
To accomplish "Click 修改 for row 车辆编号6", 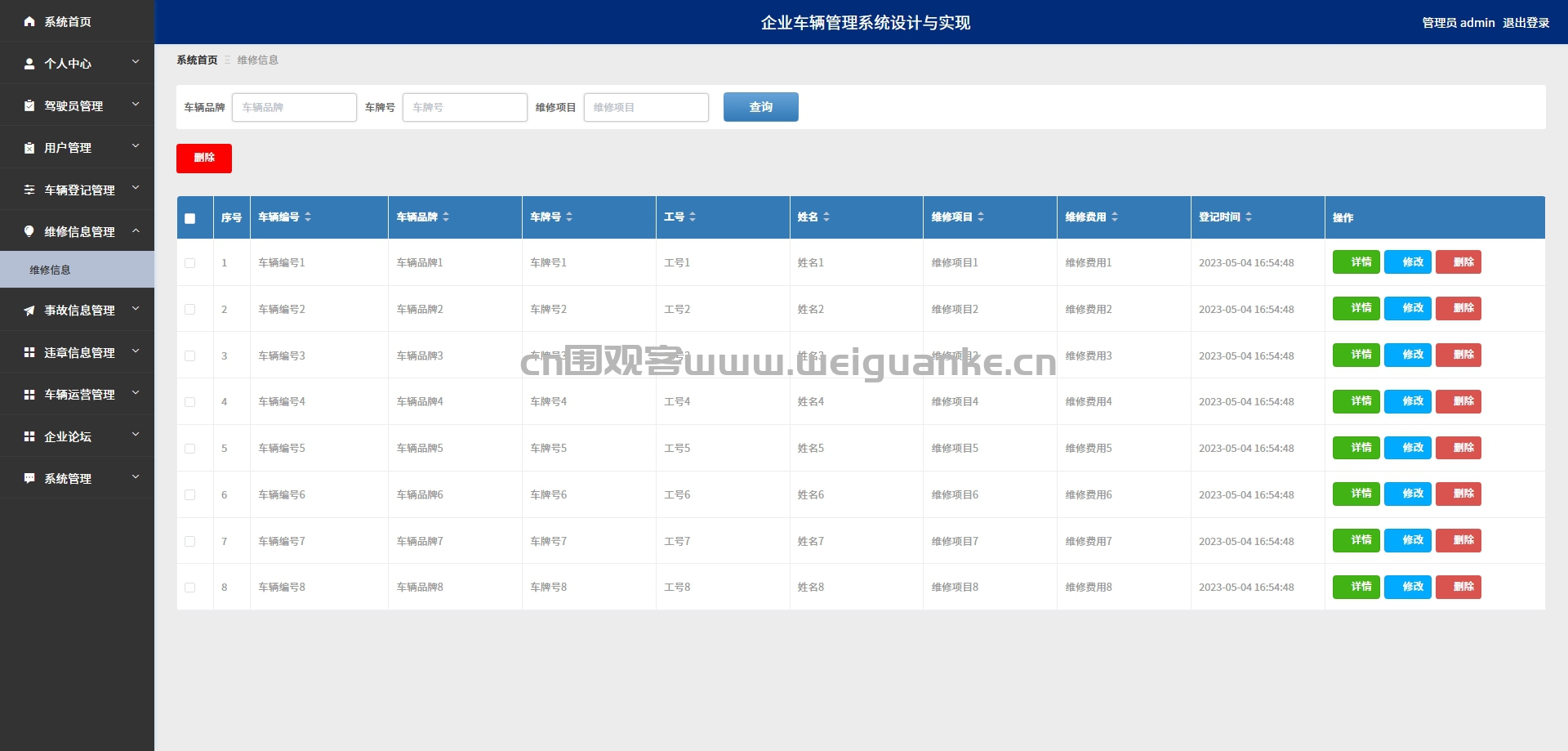I will pos(1408,494).
